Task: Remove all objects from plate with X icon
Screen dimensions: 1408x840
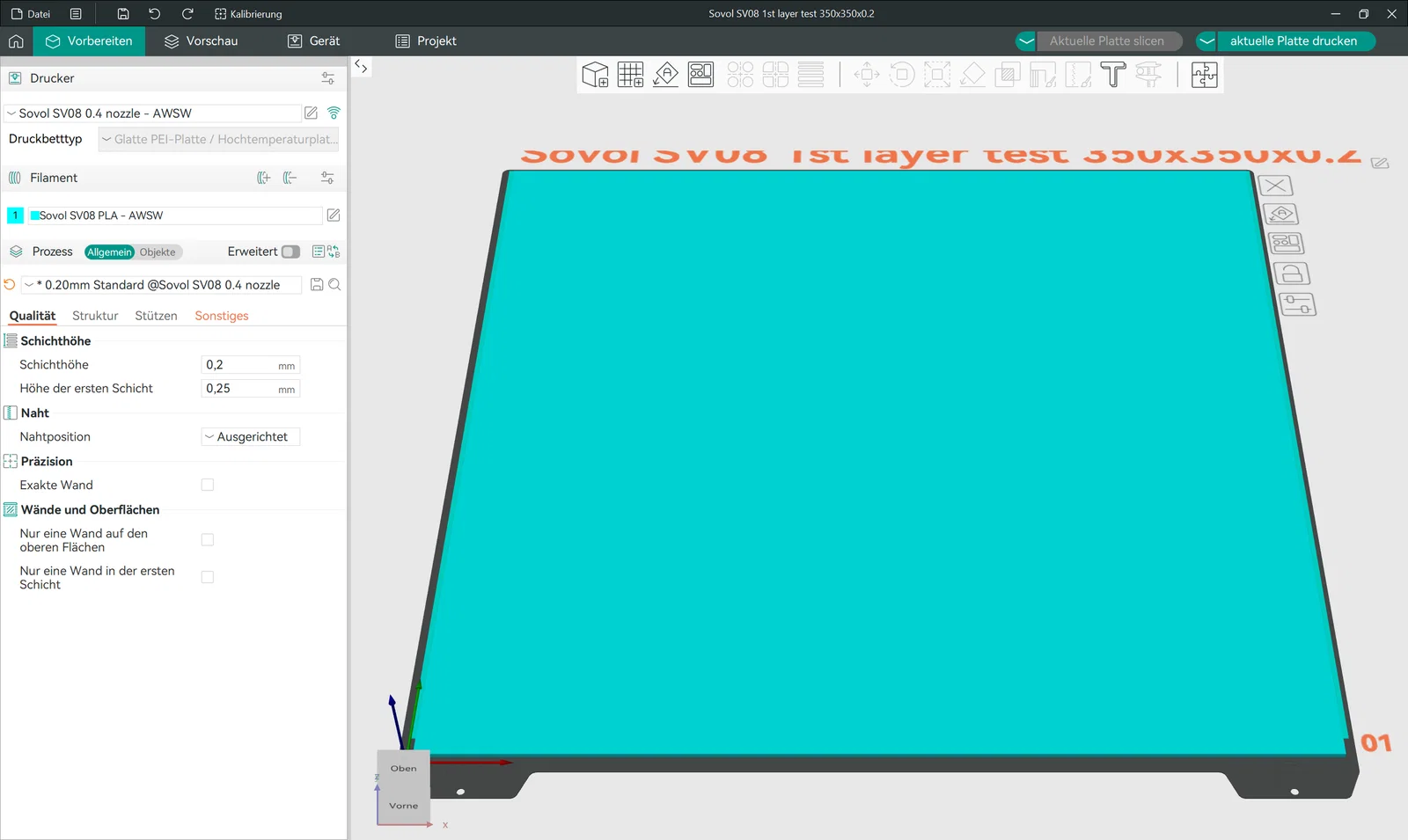Action: [1275, 186]
